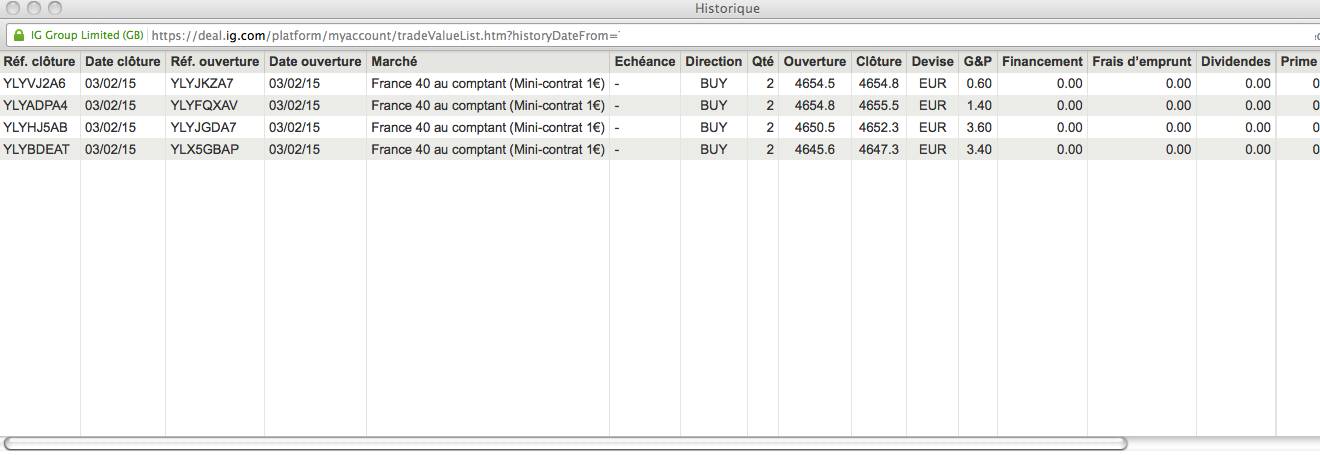Click the G&P value 3.60 cell
Image resolution: width=1320 pixels, height=455 pixels.
(979, 128)
